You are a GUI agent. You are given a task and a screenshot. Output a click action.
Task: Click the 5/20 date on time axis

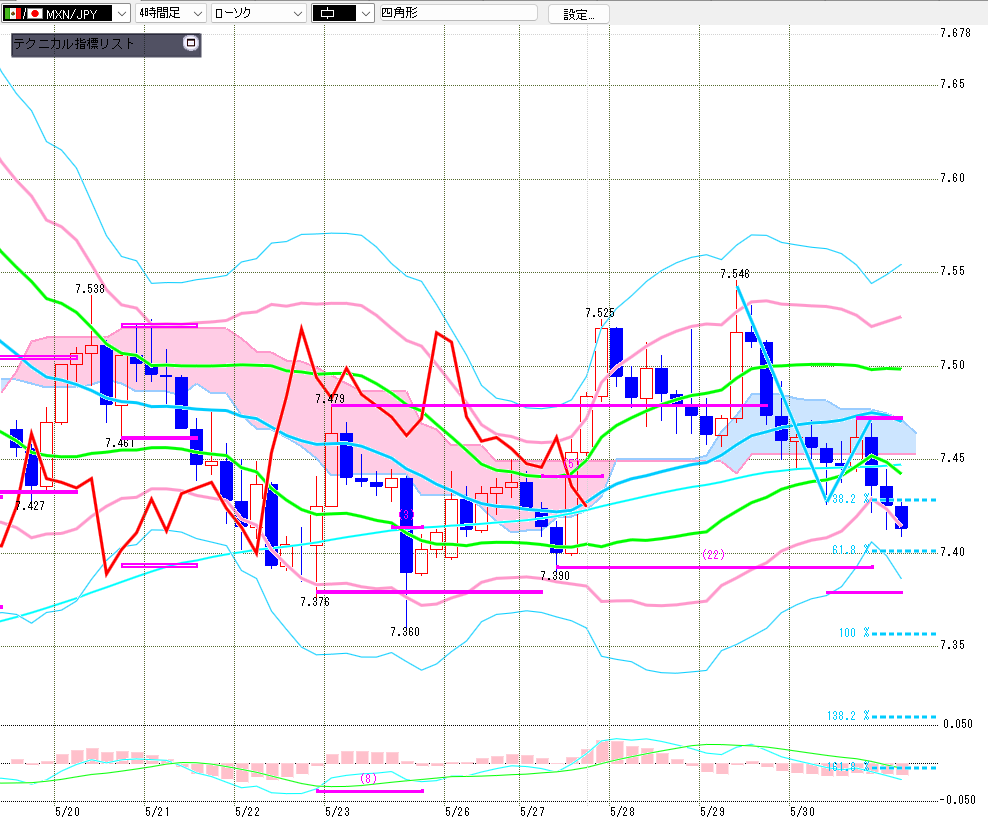click(x=67, y=812)
